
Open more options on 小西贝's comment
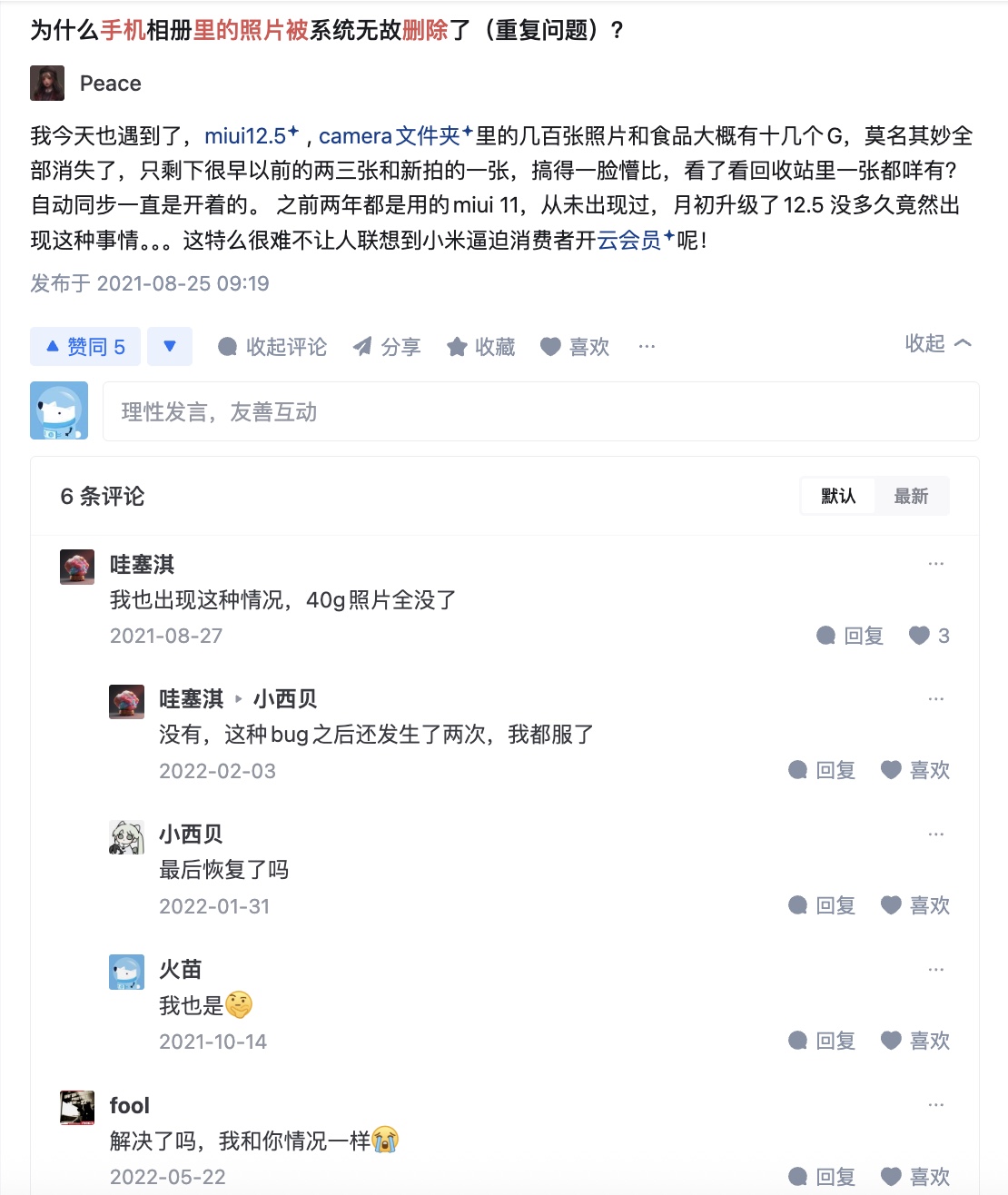936,835
